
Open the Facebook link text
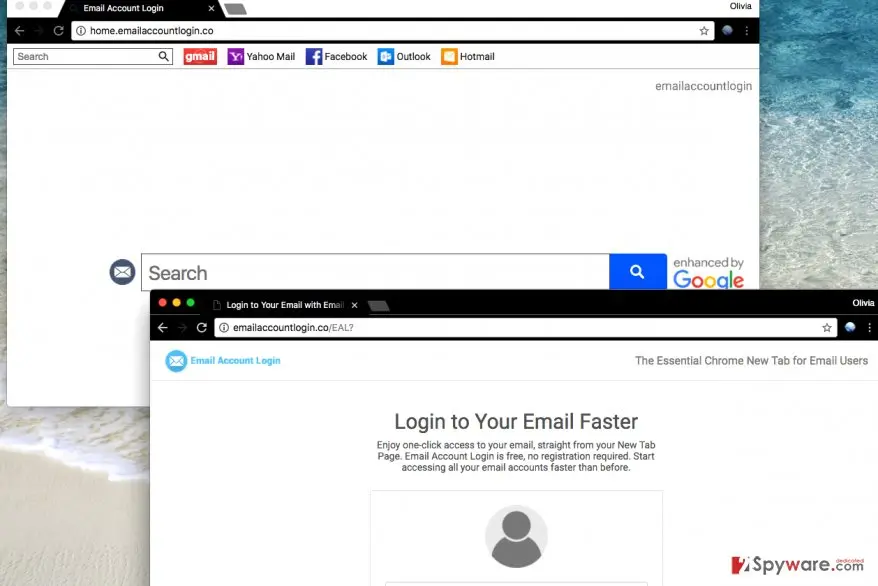click(x=345, y=57)
